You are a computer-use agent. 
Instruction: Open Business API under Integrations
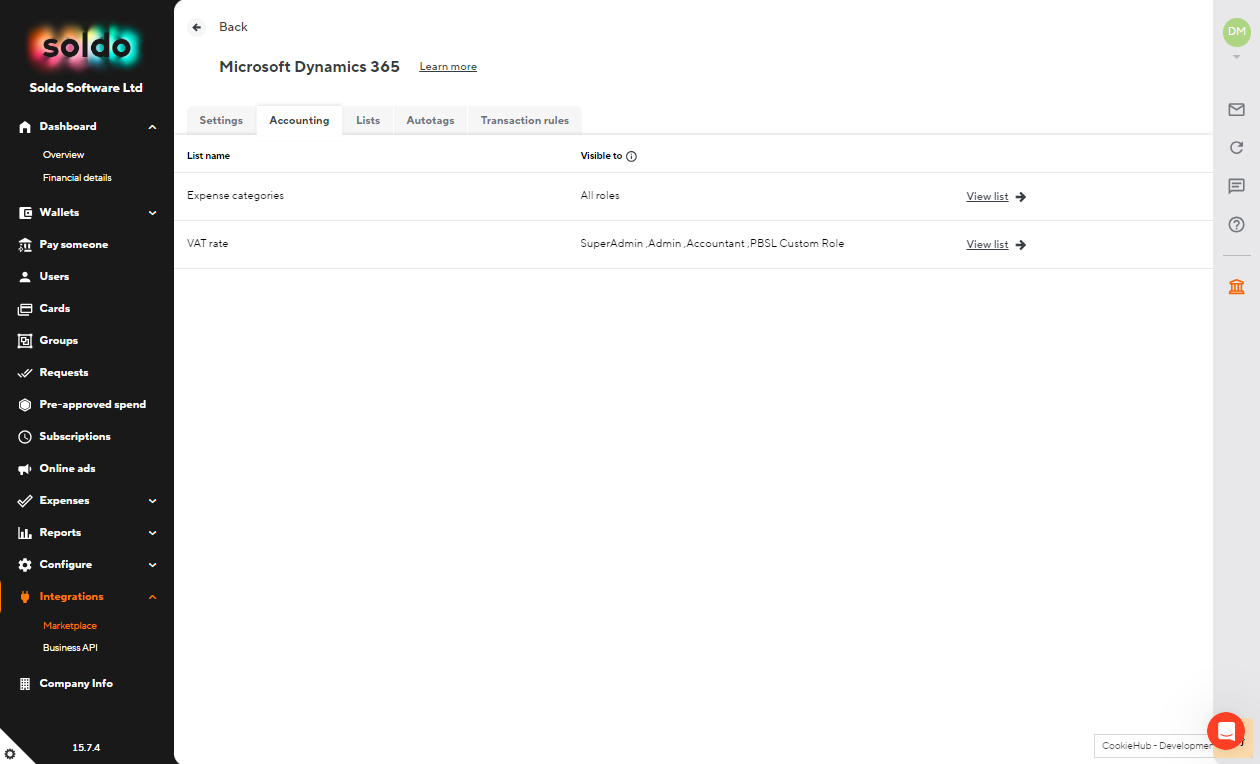click(70, 648)
